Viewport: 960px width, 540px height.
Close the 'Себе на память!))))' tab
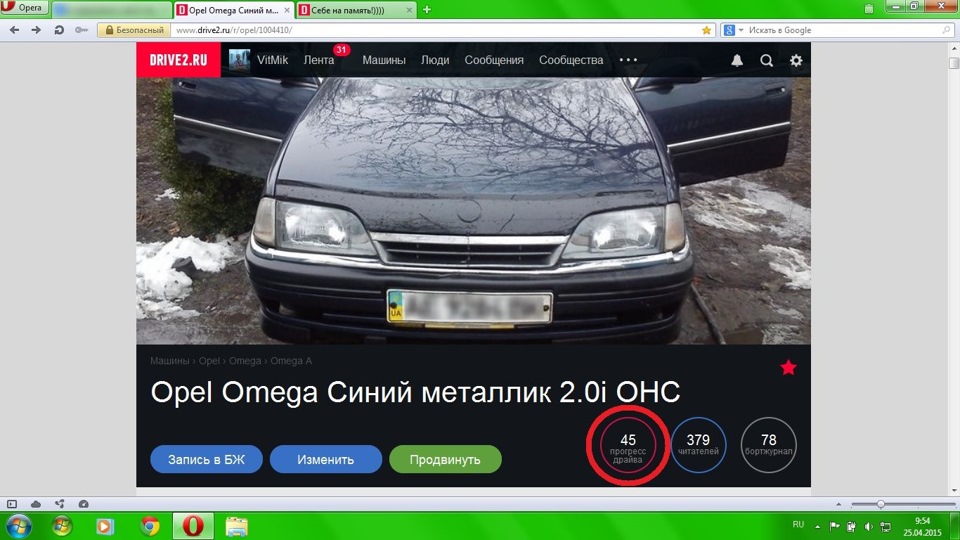point(409,10)
